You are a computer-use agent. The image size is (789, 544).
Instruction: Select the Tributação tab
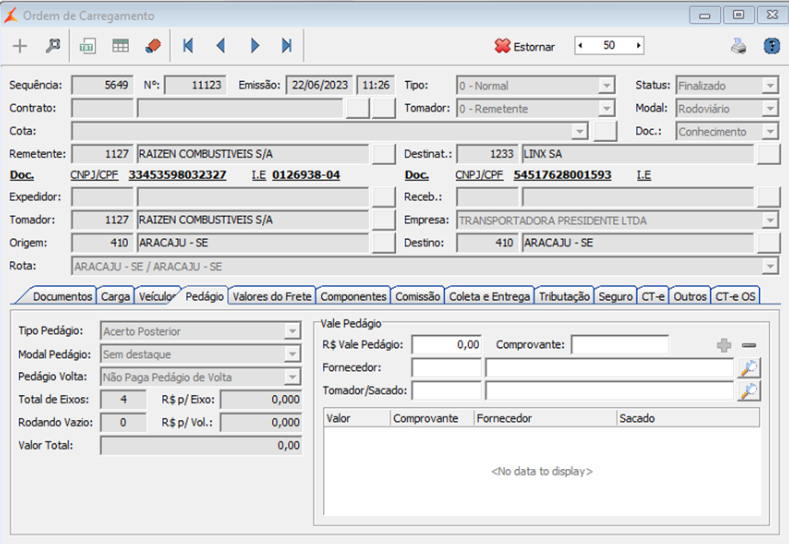pyautogui.click(x=564, y=296)
